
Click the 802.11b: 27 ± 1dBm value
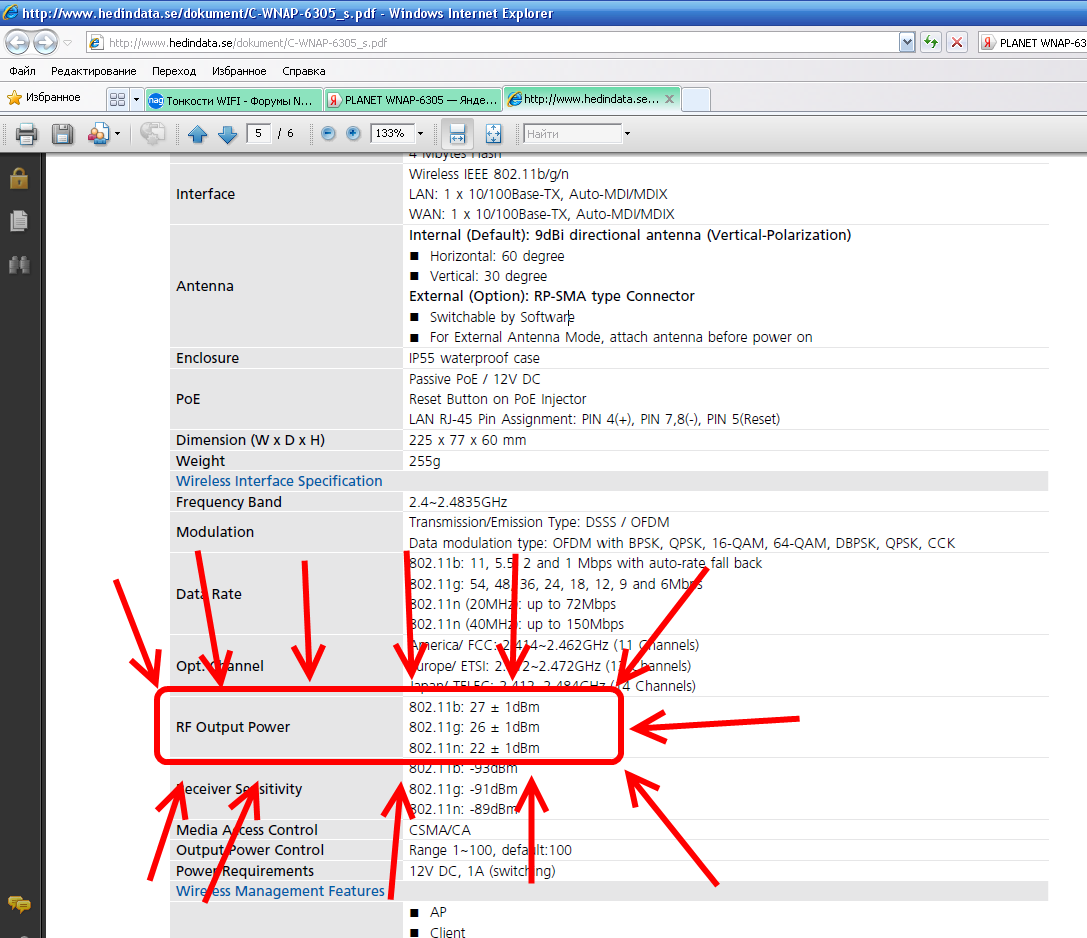point(474,707)
